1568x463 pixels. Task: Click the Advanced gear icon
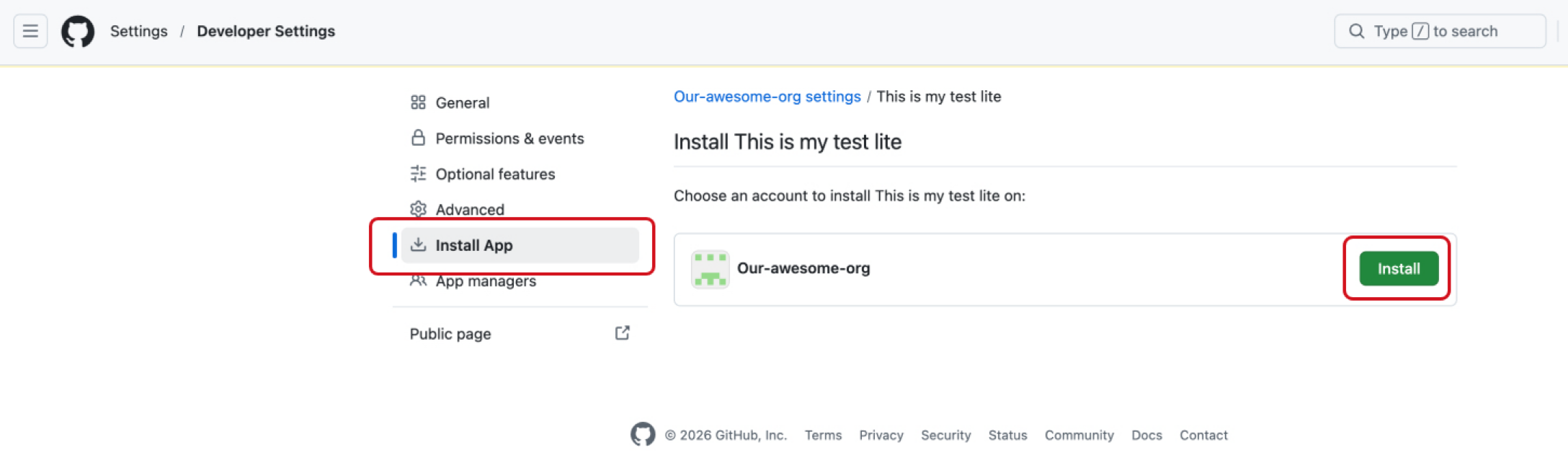coord(418,209)
